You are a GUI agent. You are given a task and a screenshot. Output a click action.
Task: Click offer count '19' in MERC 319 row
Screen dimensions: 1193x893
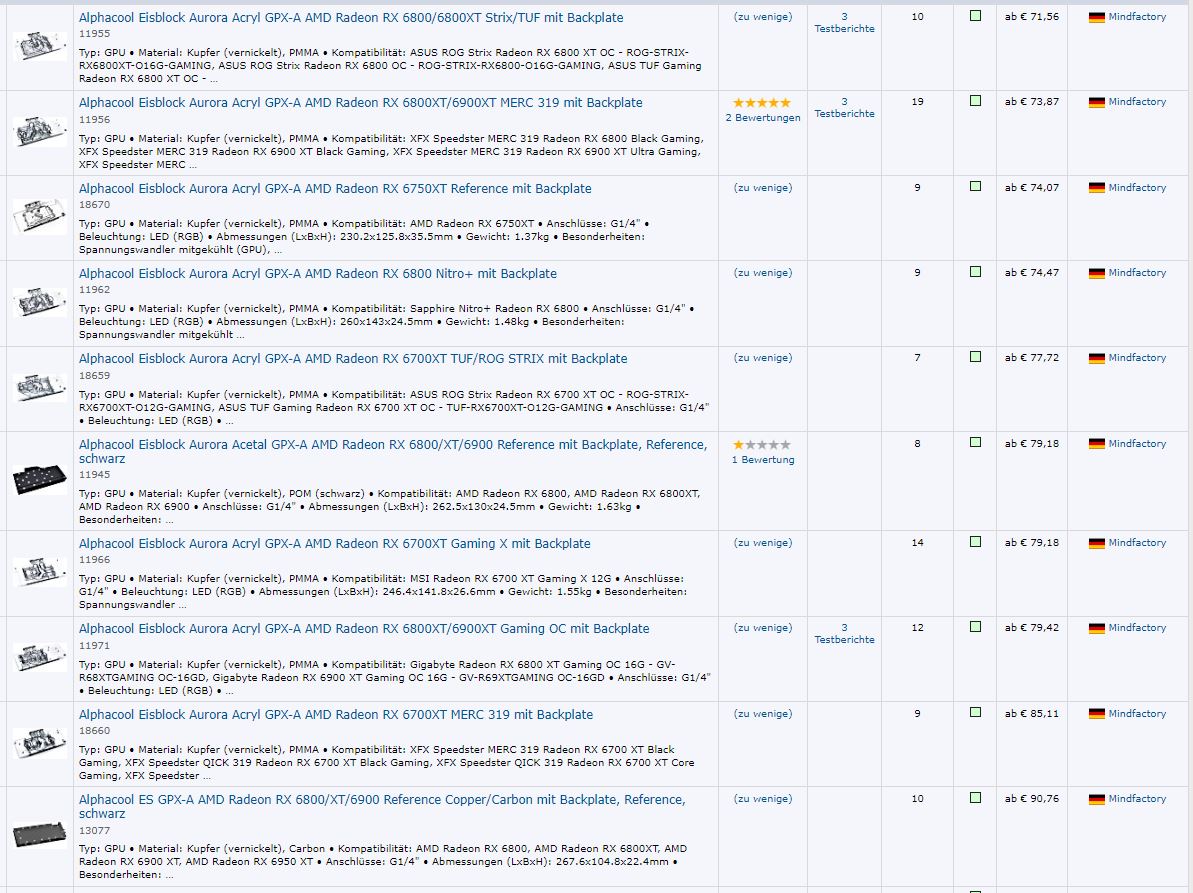(x=918, y=102)
